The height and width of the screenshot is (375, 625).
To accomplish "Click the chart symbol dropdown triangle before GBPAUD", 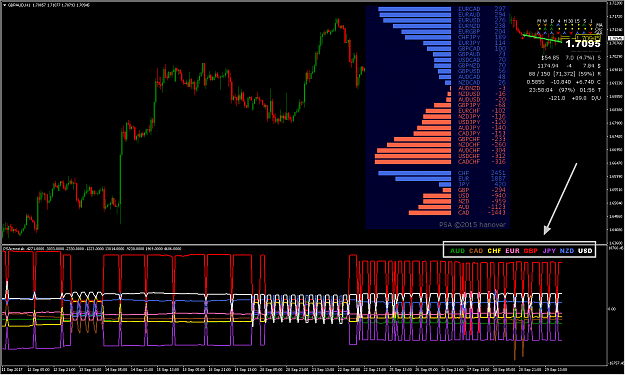I will coord(4,5).
